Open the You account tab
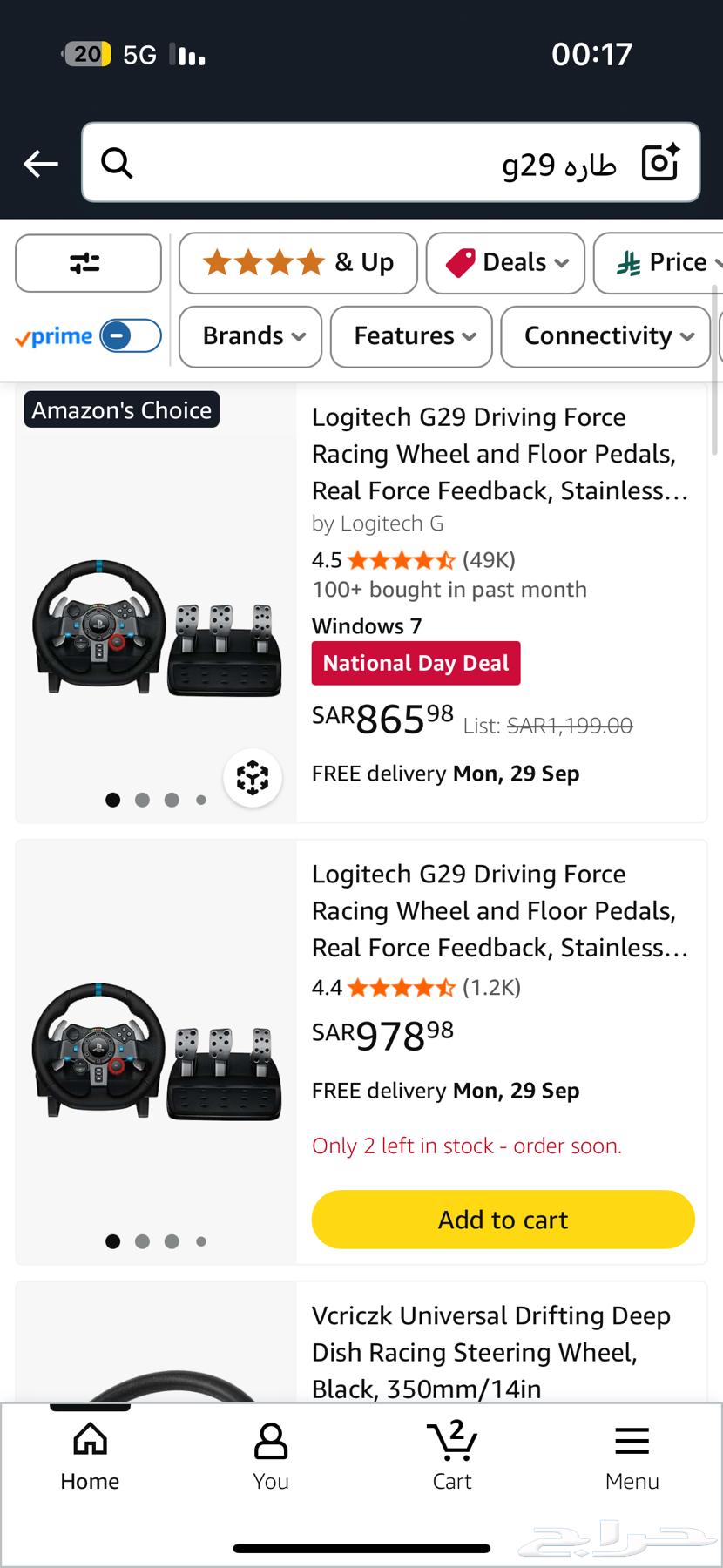Viewport: 723px width, 1568px height. pos(270,1456)
